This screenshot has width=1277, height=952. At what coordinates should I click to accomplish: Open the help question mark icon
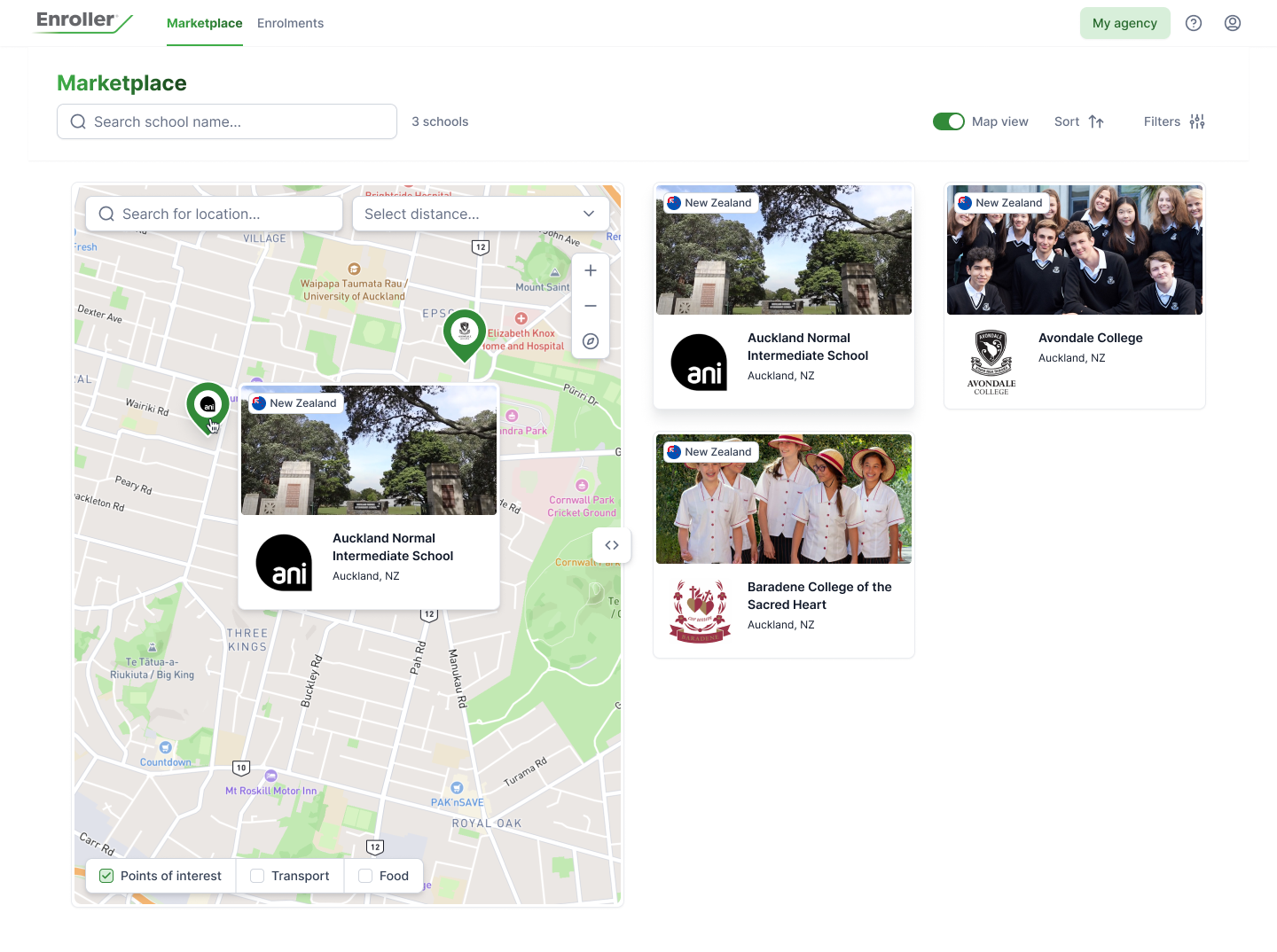(x=1194, y=23)
